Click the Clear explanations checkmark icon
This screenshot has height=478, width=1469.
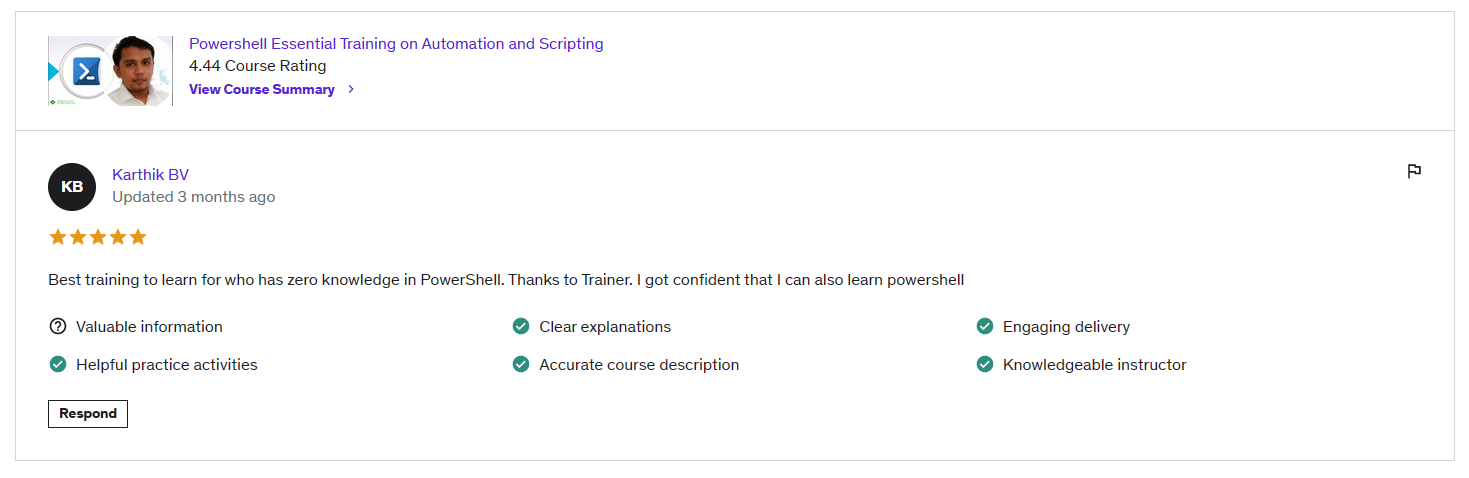coord(521,327)
